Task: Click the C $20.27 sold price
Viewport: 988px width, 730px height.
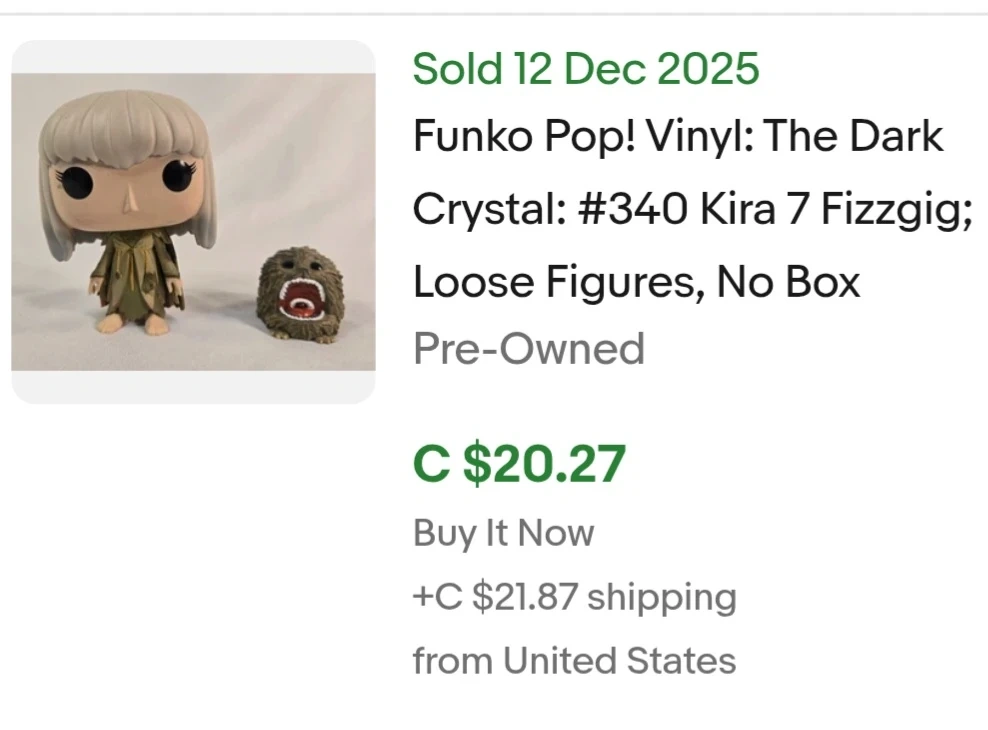Action: tap(519, 463)
